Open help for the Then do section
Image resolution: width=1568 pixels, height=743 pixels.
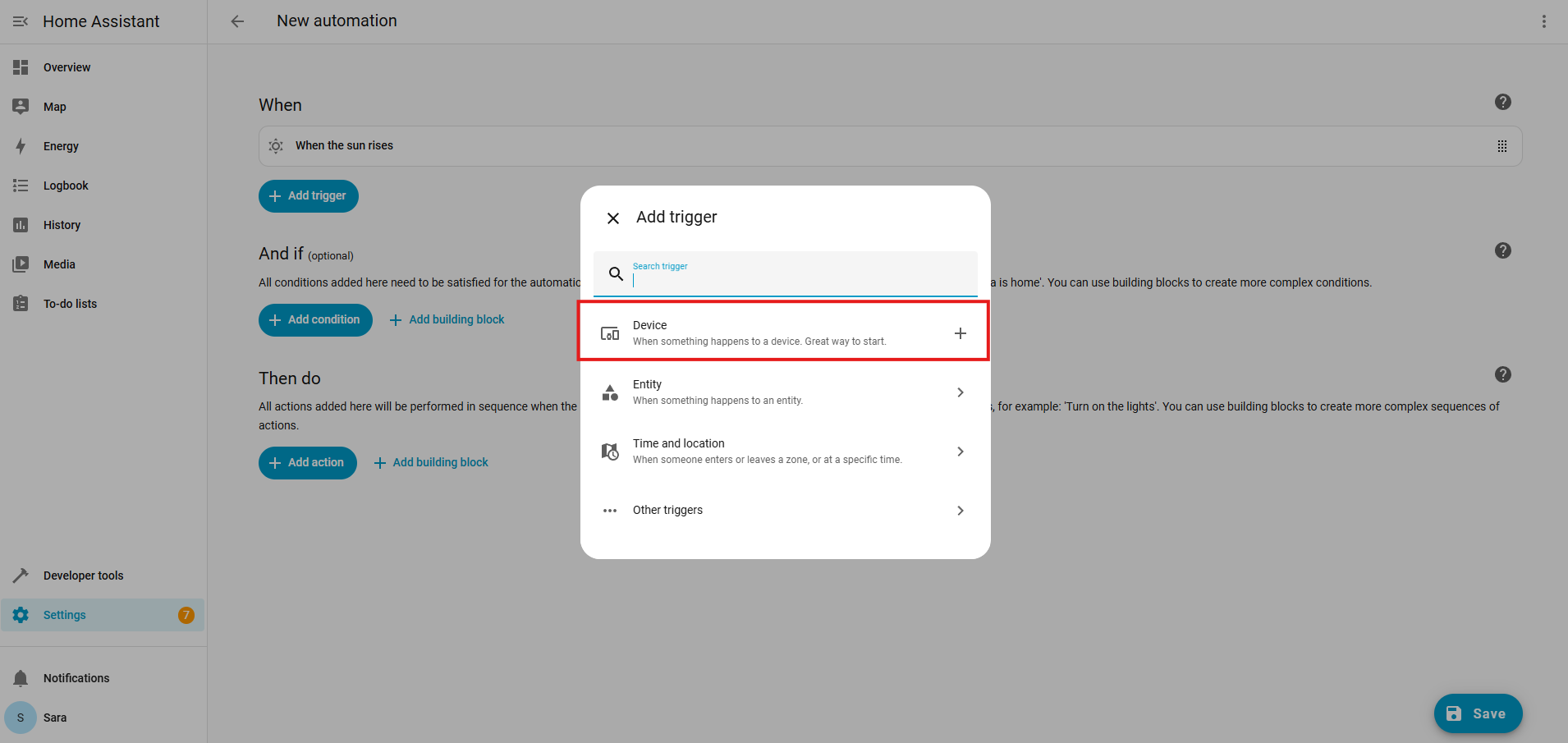(1502, 374)
